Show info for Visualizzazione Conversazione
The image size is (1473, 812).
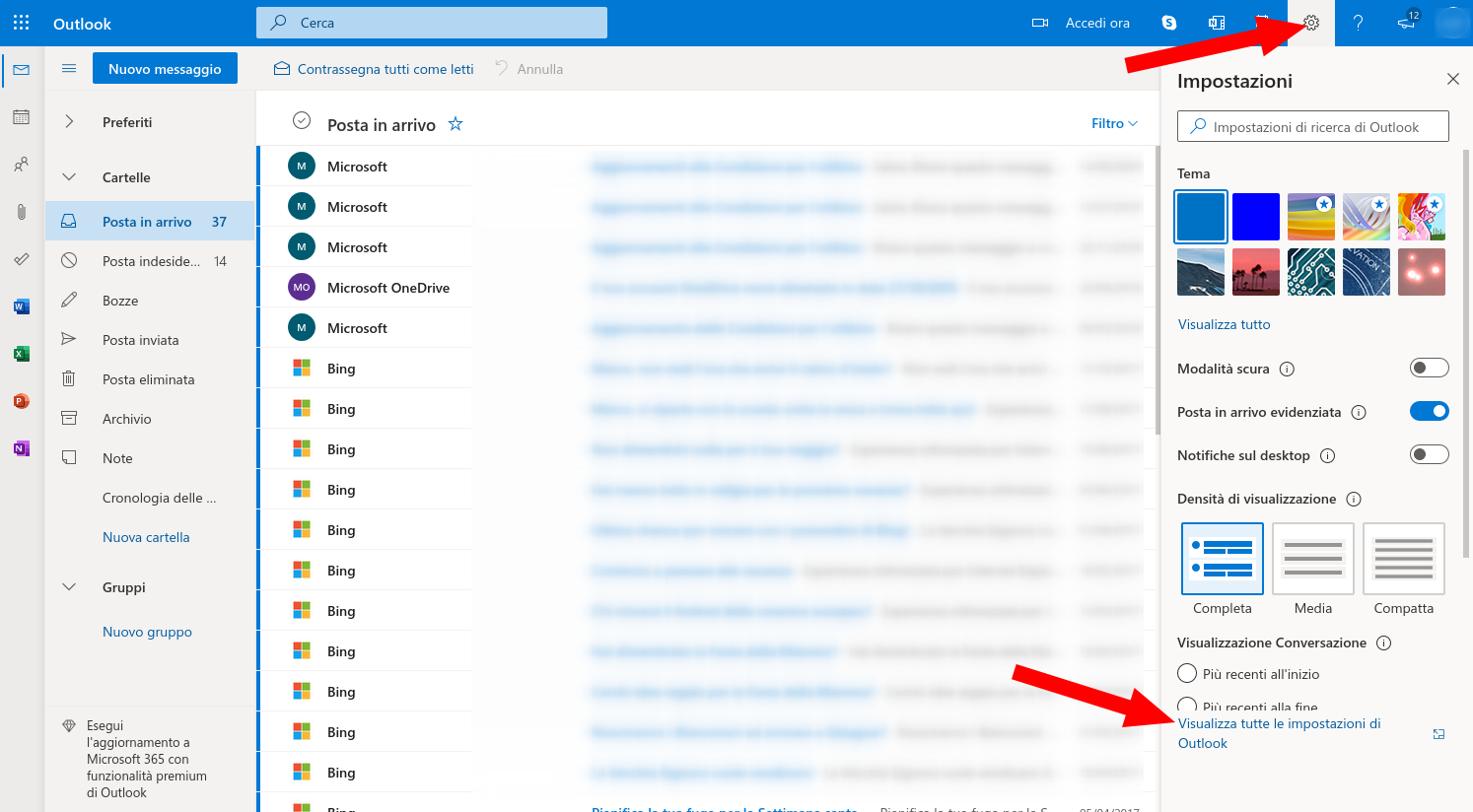tap(1383, 643)
